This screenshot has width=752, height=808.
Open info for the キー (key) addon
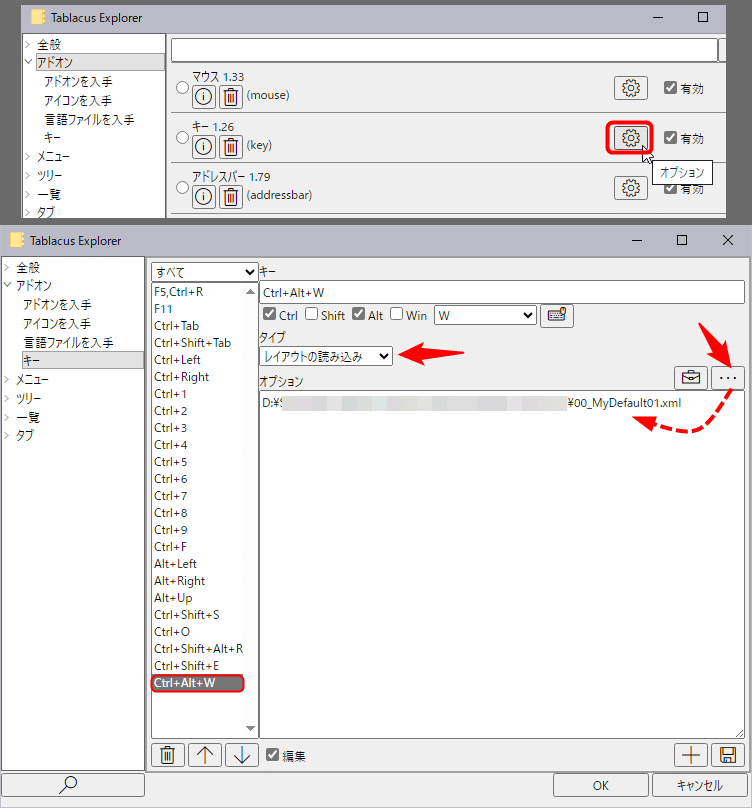[x=204, y=147]
